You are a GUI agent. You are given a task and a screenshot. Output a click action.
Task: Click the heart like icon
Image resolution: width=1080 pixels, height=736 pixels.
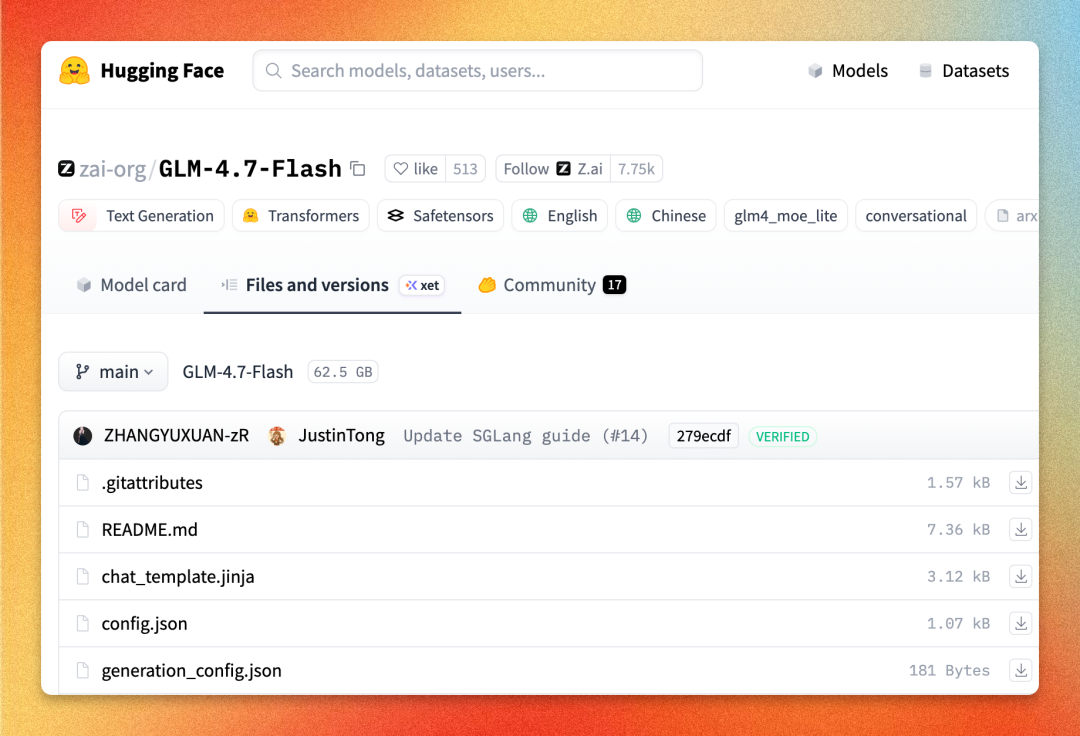(401, 169)
